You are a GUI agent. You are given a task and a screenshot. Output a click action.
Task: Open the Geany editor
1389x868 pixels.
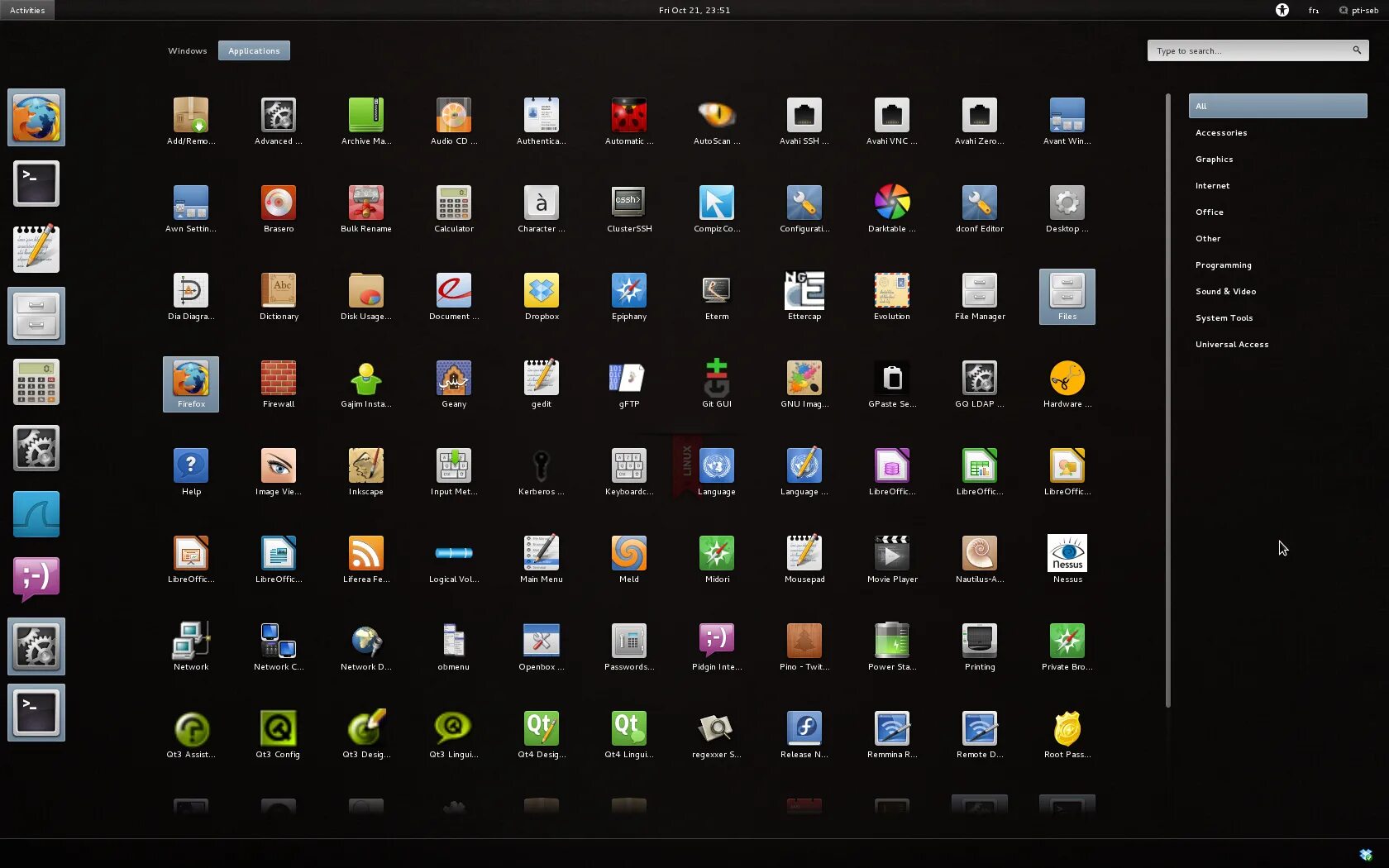pyautogui.click(x=454, y=384)
